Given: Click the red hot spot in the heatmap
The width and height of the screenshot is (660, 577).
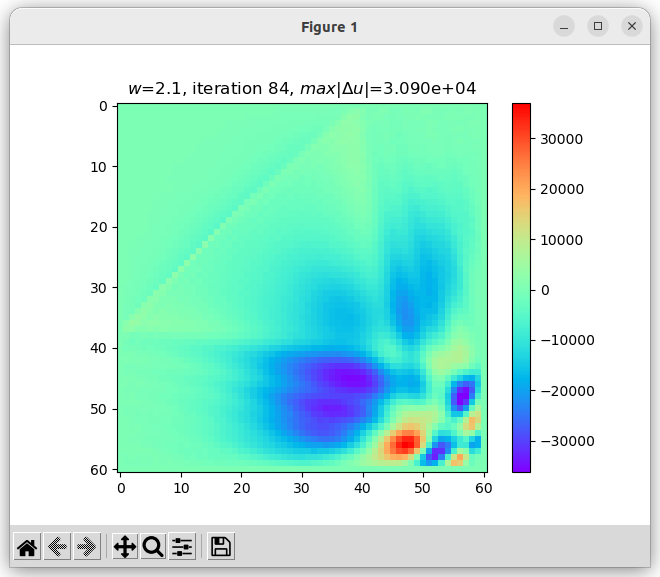Looking at the screenshot, I should point(405,444).
